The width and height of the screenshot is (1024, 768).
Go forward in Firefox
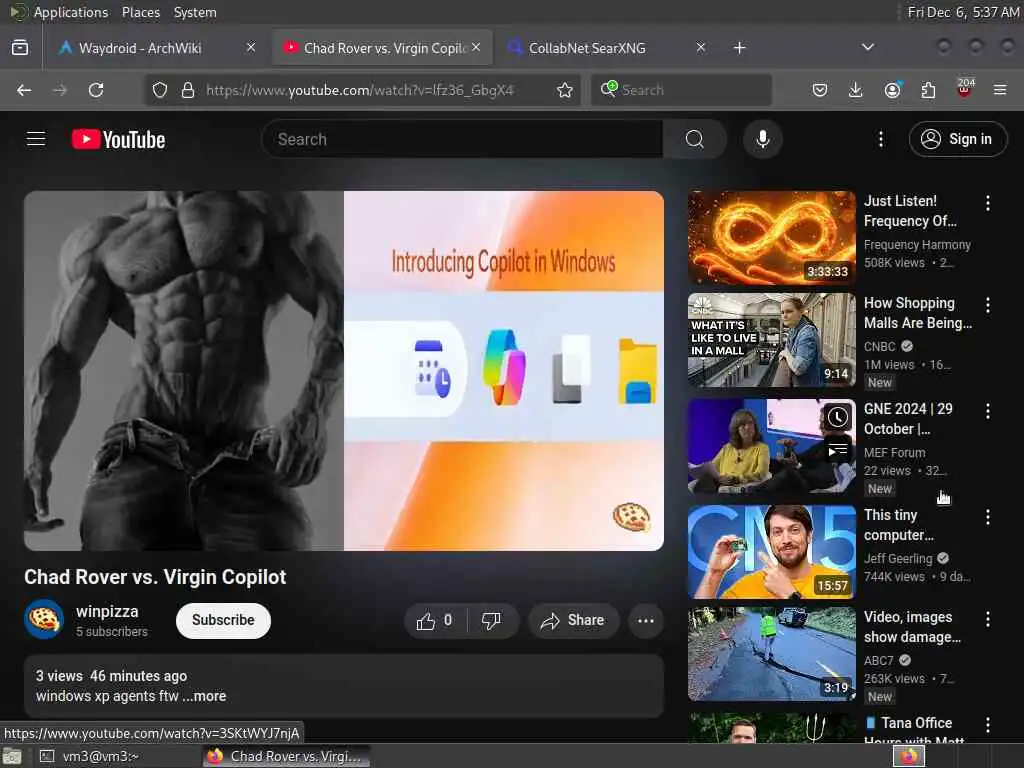pos(60,90)
